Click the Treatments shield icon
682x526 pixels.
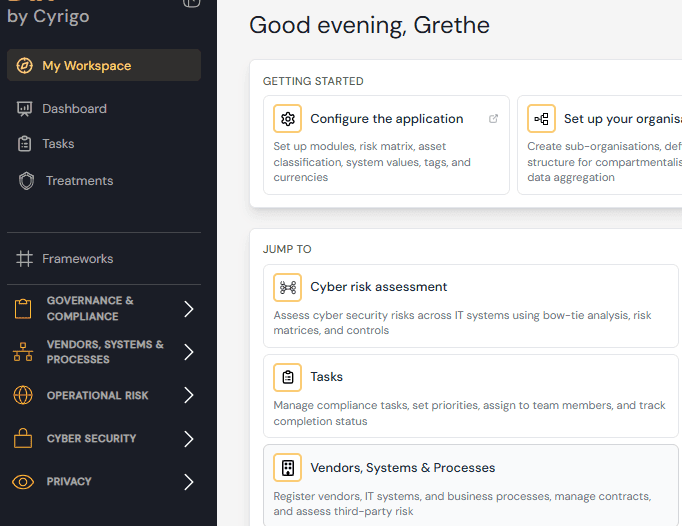pyautogui.click(x=26, y=181)
